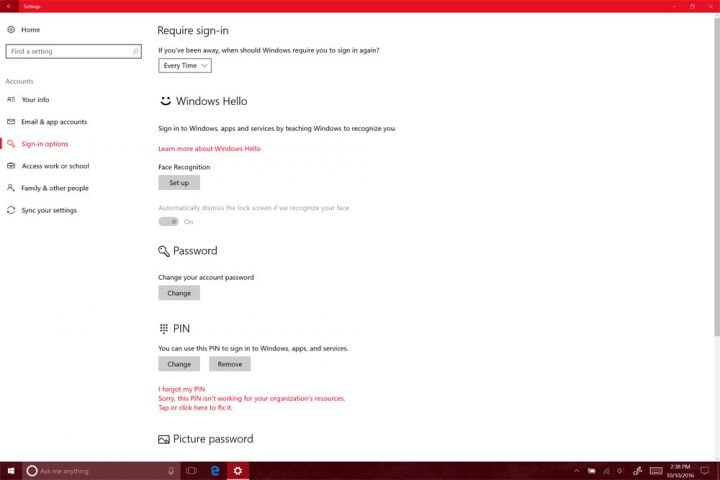Viewport: 720px width, 480px height.
Task: Click the Find a setting search box
Action: 73,51
